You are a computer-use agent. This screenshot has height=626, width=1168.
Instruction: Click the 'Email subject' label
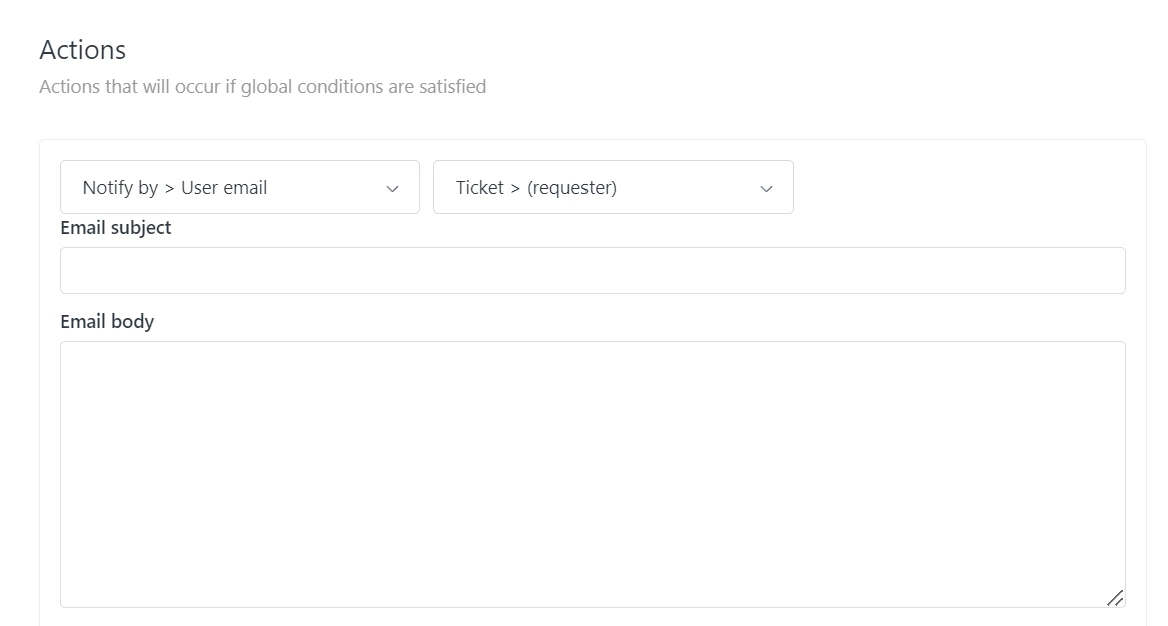pos(116,228)
